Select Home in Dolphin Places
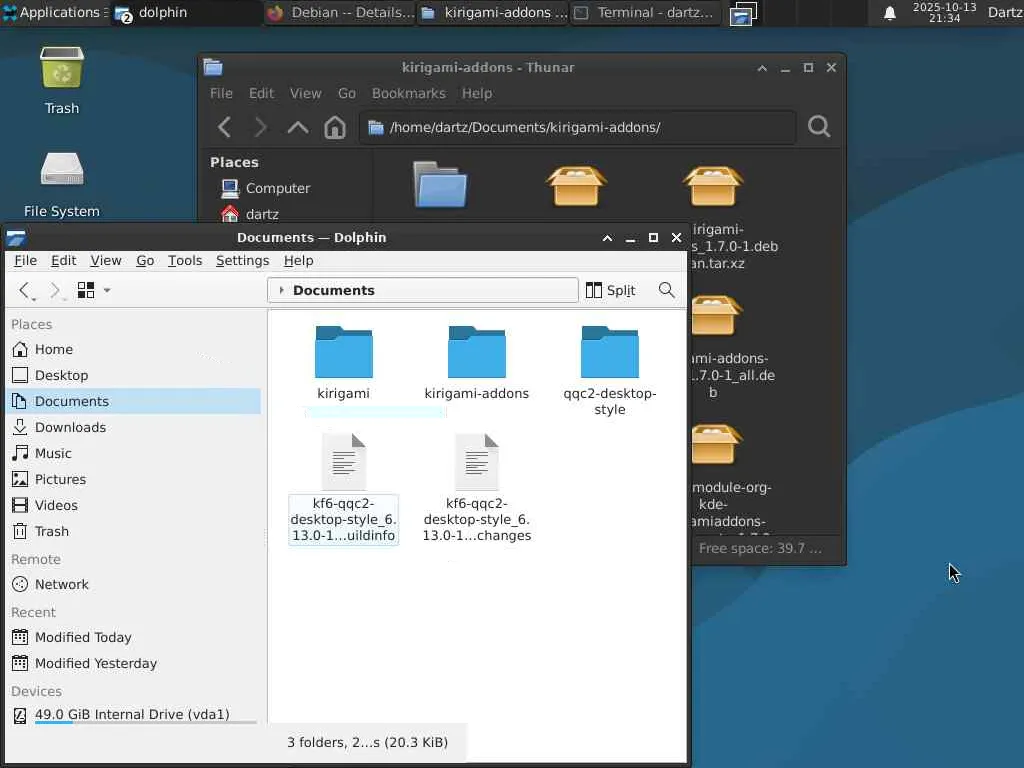The width and height of the screenshot is (1024, 768). tap(134, 349)
